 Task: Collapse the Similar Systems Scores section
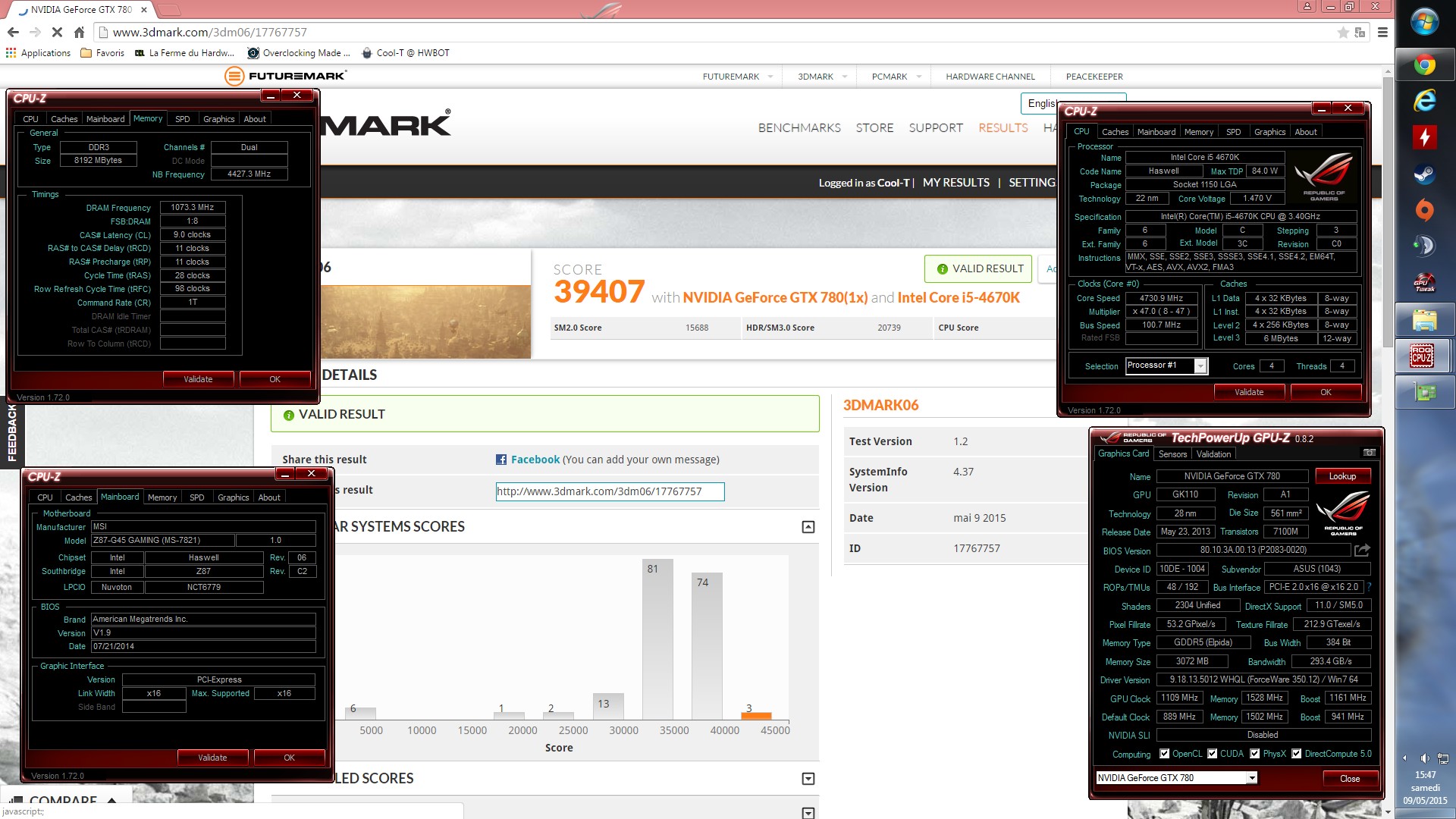(808, 527)
